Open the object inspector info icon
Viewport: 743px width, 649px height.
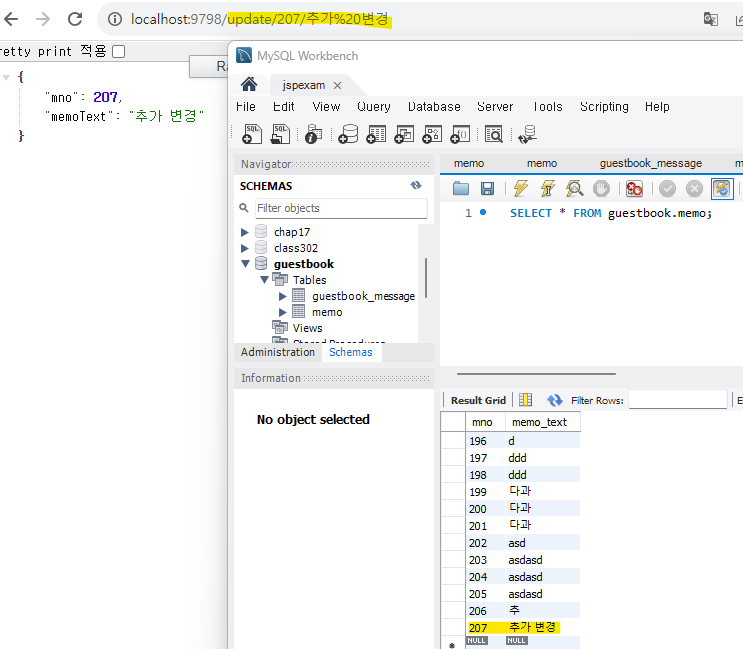point(313,134)
